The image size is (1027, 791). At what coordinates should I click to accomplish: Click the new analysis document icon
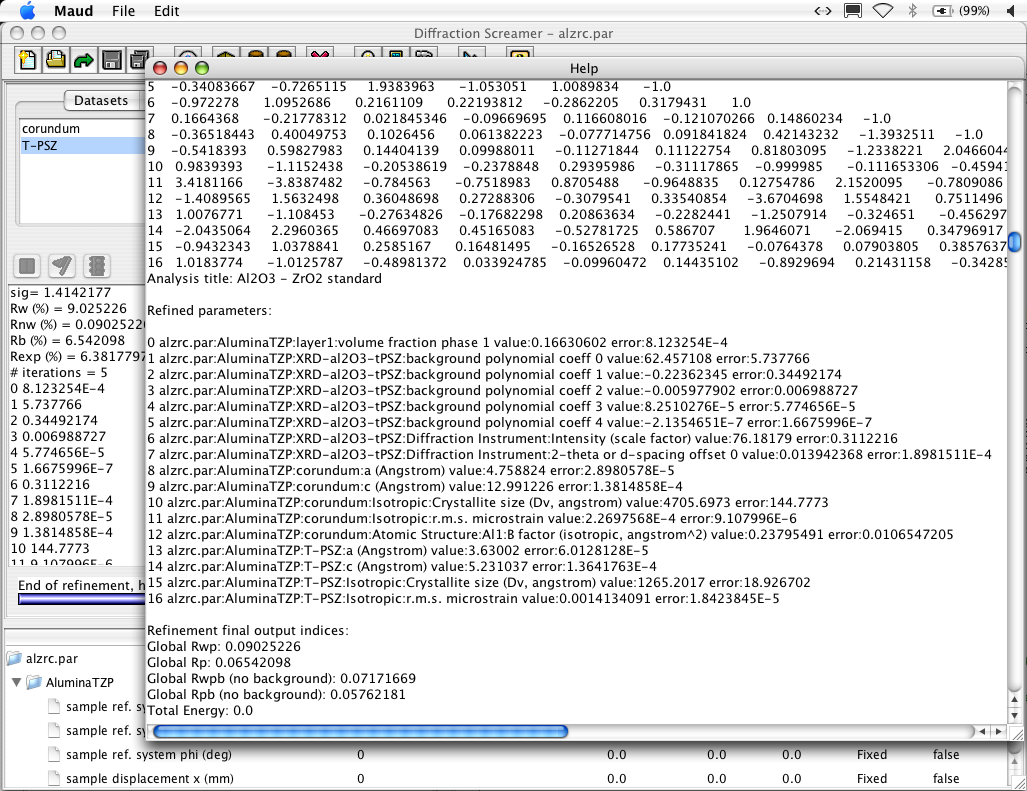tap(28, 59)
